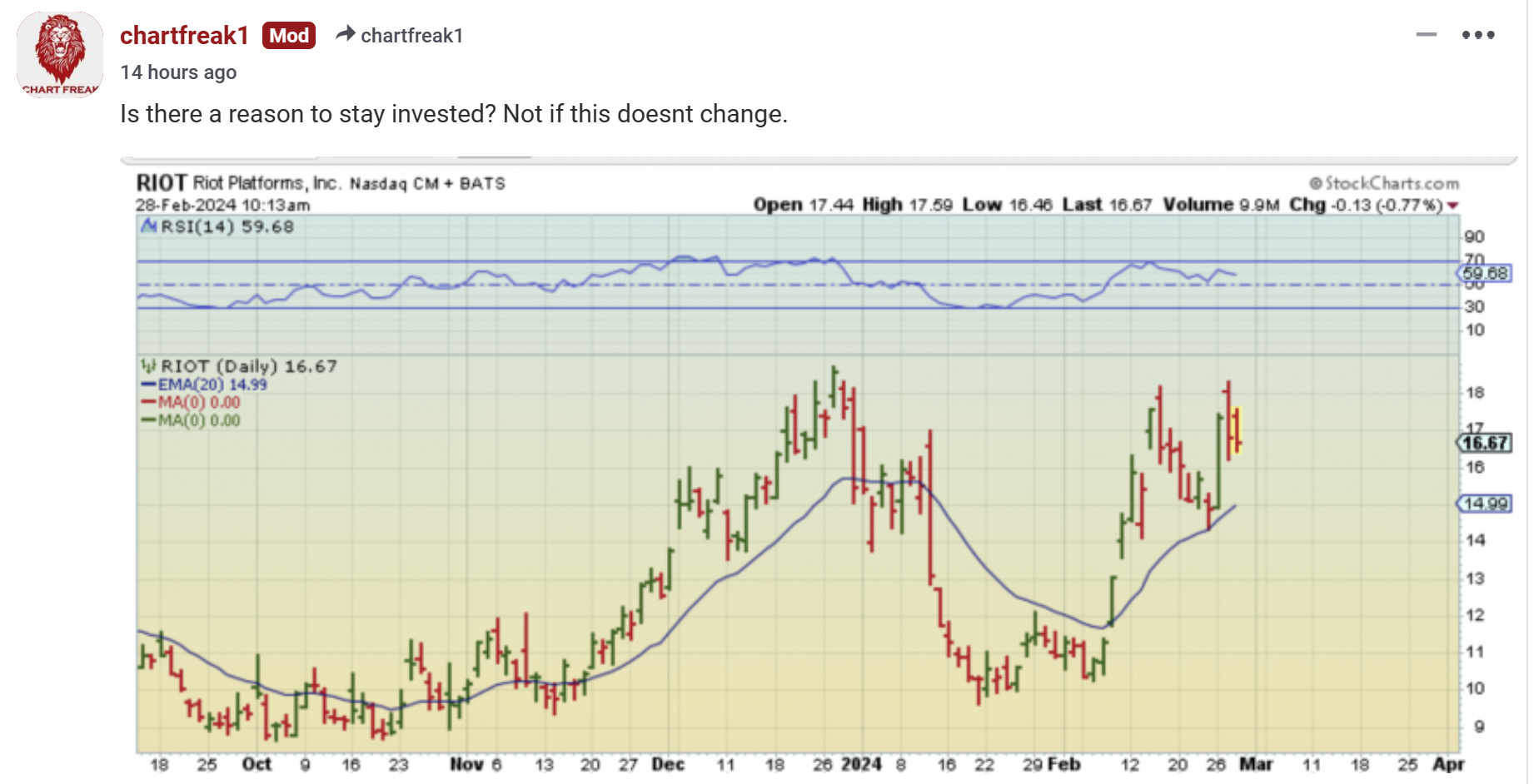The width and height of the screenshot is (1534, 784).
Task: Click the "RIOT Riot Platforms, Inc." chart title
Action: 238,183
